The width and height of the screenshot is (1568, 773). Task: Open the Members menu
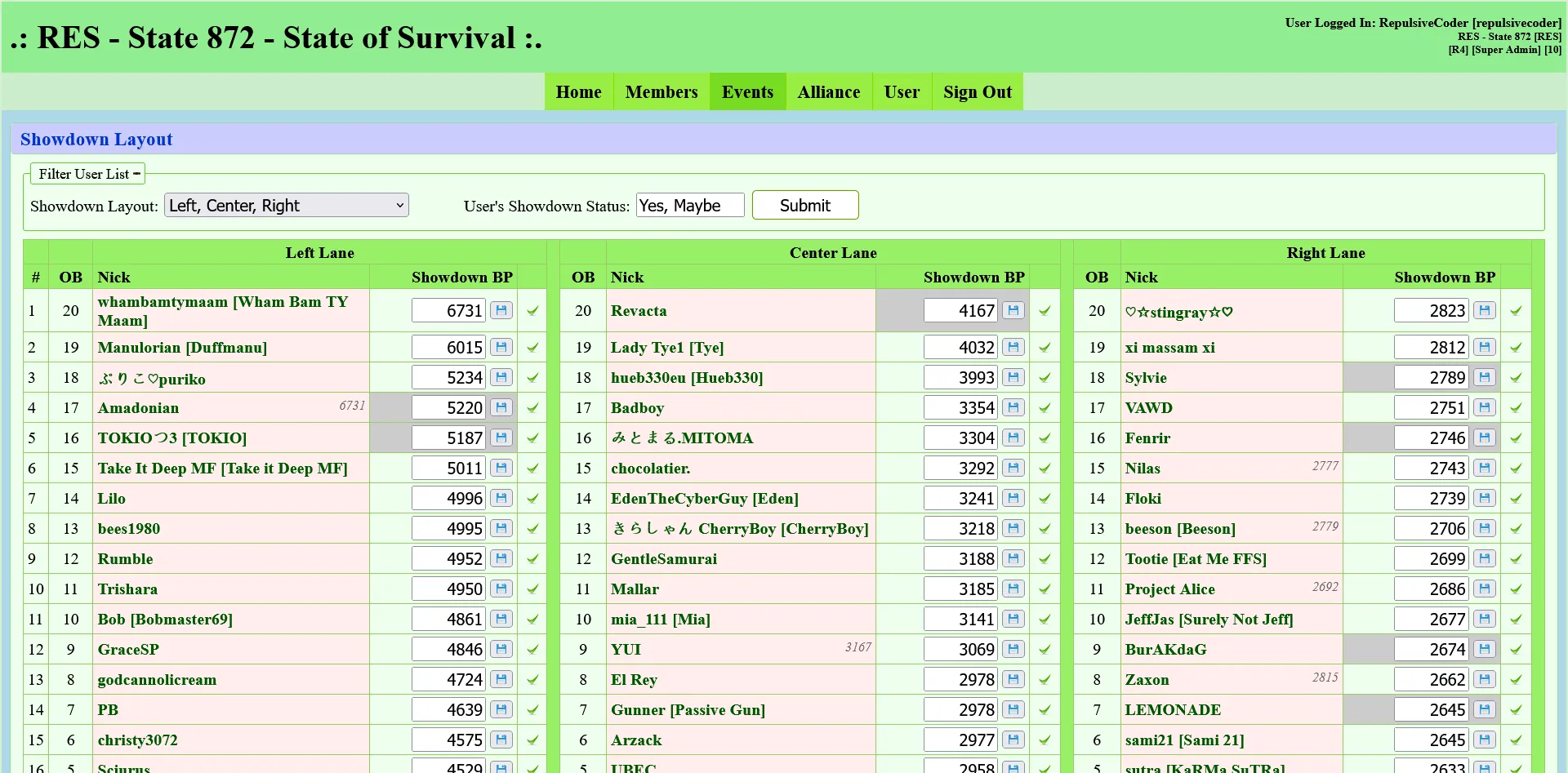(661, 91)
